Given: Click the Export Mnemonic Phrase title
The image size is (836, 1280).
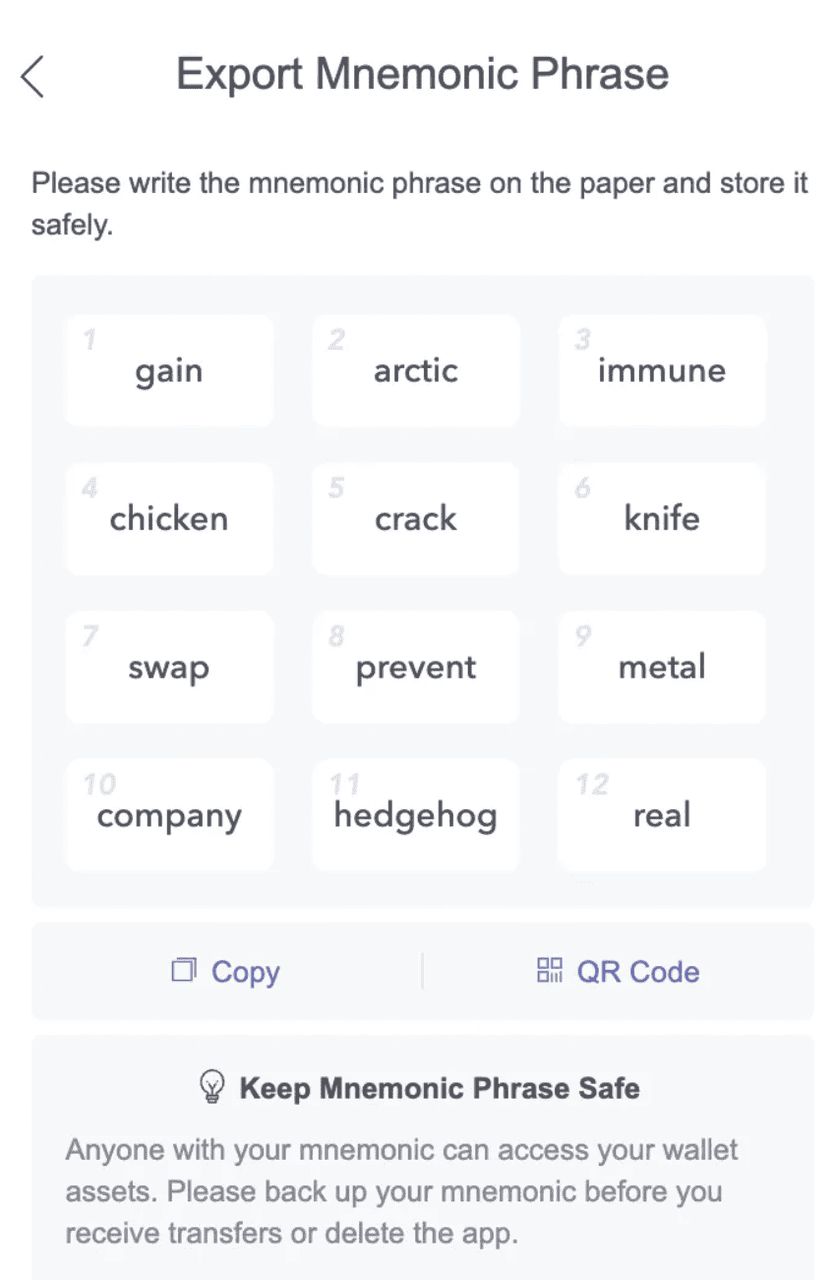Looking at the screenshot, I should pos(422,73).
